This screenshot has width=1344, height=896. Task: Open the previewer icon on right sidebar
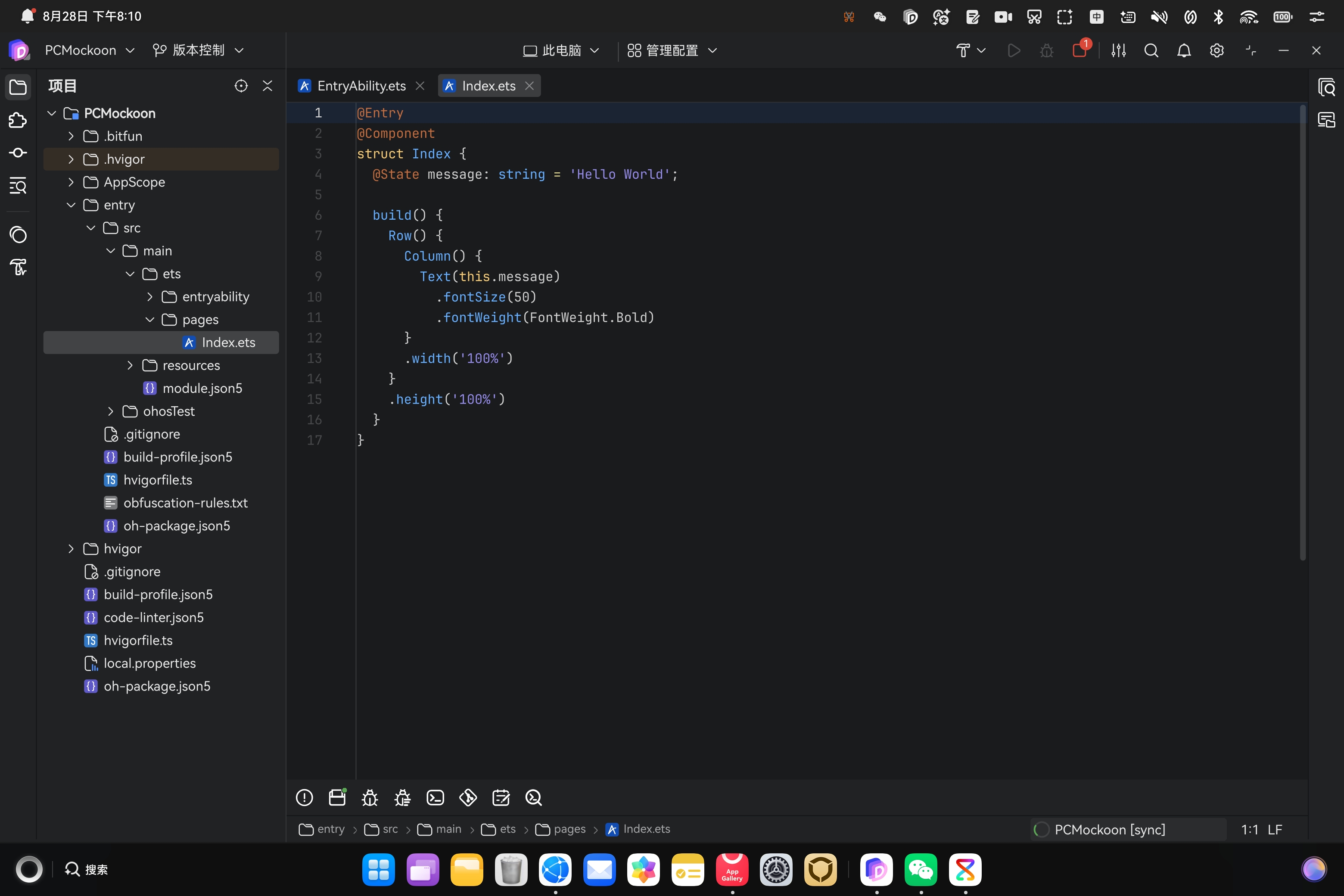tap(1326, 87)
